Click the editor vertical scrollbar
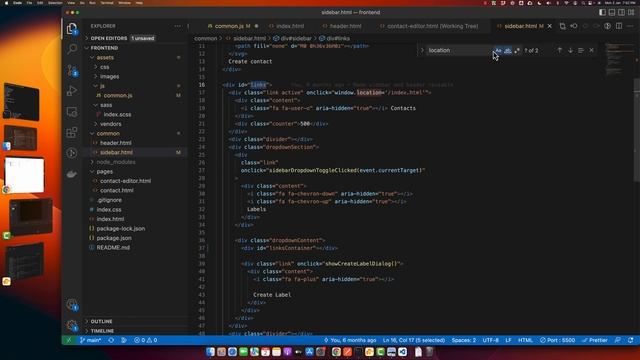640x360 pixels. click(x=637, y=131)
